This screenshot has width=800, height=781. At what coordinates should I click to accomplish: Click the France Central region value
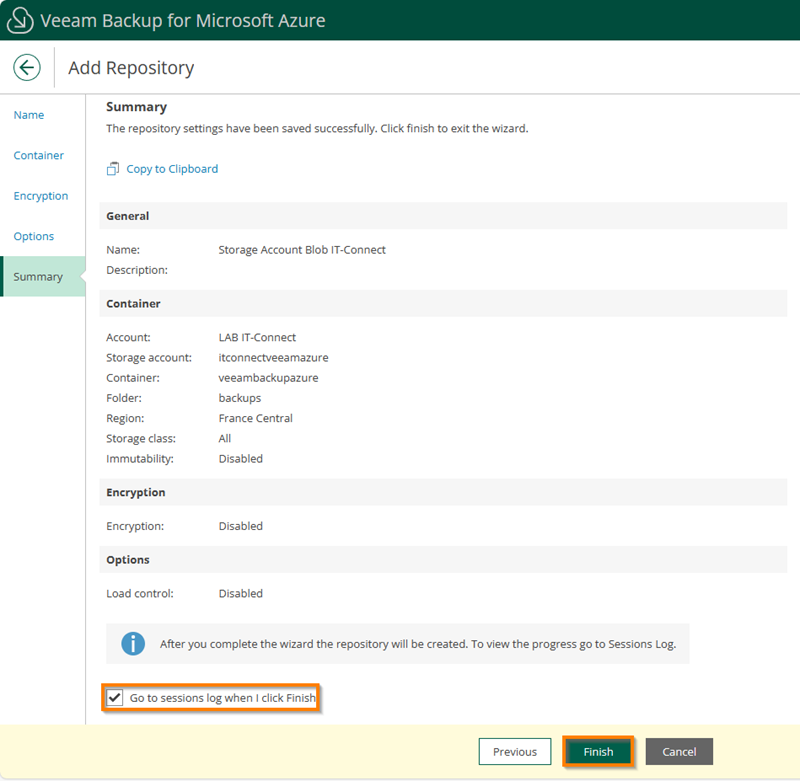(x=255, y=418)
